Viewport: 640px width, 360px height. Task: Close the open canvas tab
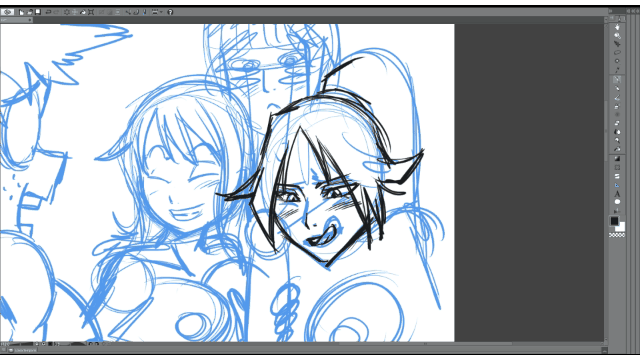30,20
